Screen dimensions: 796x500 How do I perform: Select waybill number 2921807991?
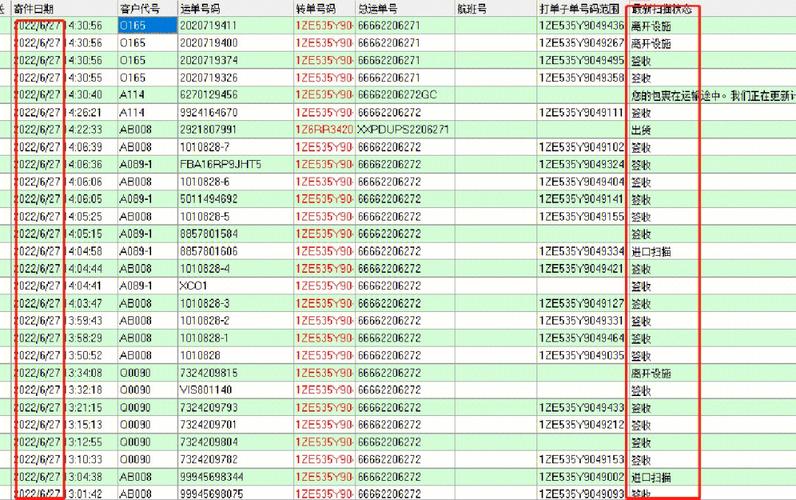coord(209,129)
